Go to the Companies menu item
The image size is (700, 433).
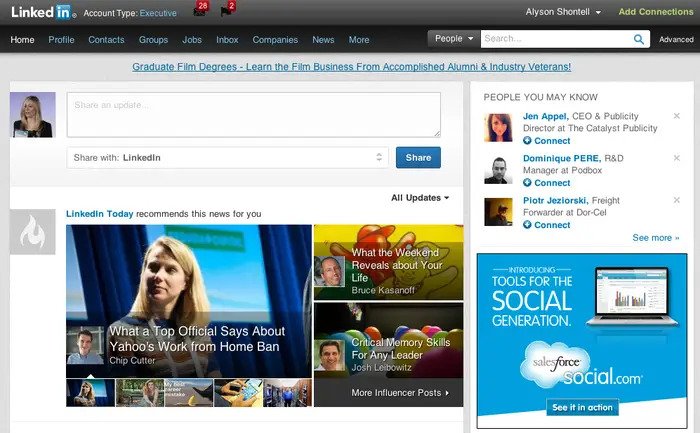tap(274, 40)
